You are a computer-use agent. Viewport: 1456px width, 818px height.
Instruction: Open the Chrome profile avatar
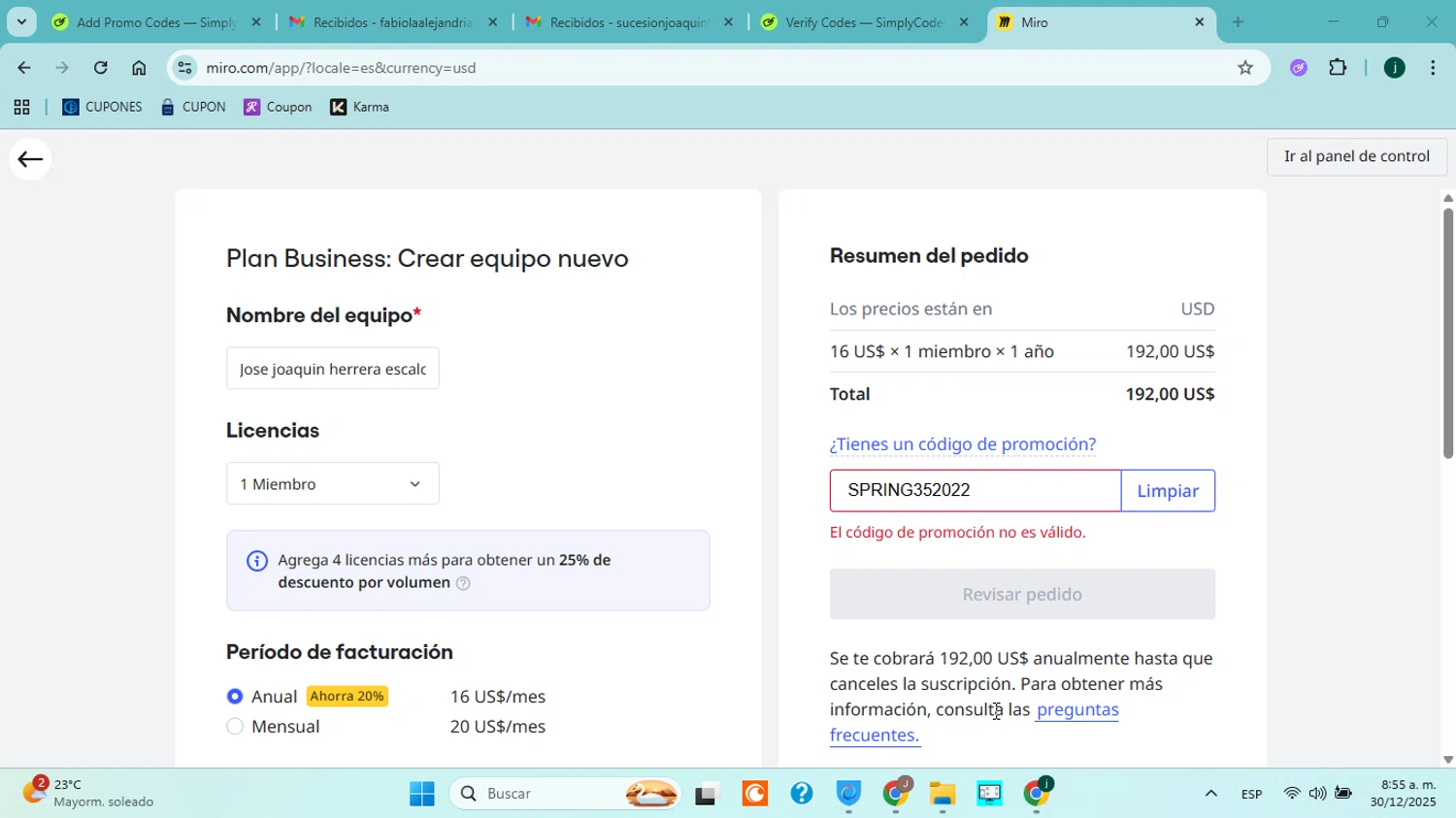pos(1395,68)
